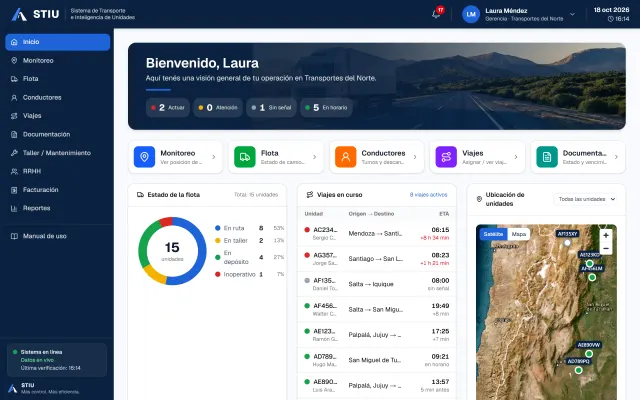The height and width of the screenshot is (400, 640).
Task: Open Reportes in the sidebar
Action: click(58, 208)
